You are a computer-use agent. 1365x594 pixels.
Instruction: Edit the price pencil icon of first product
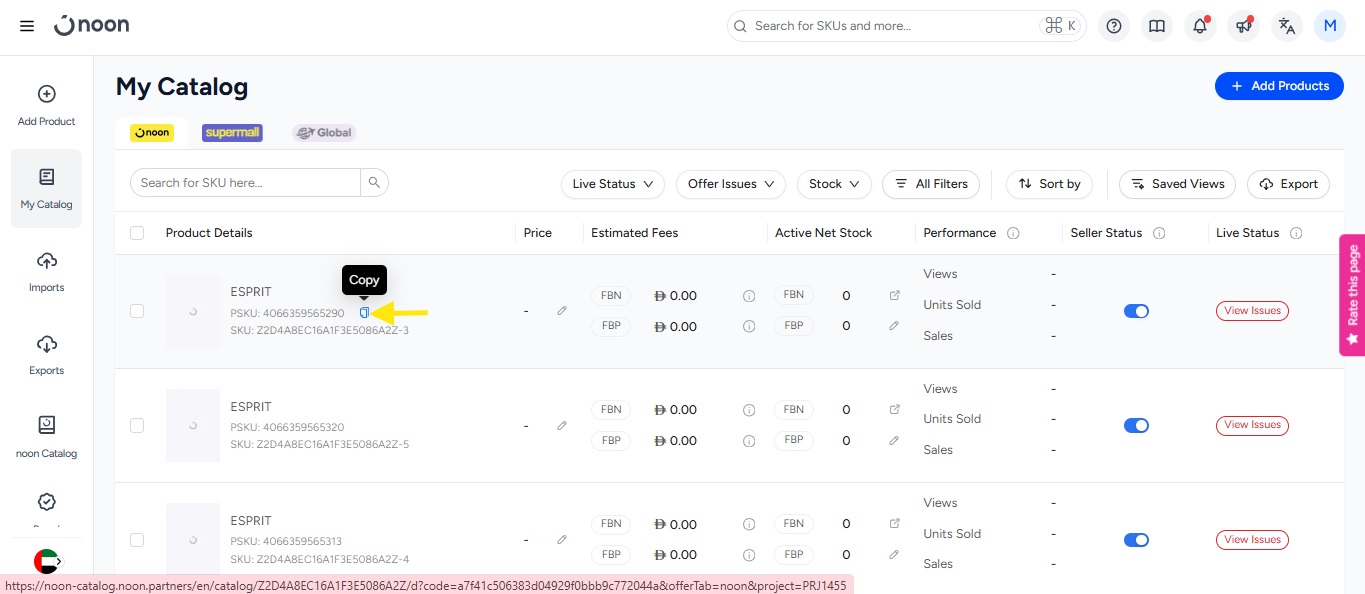coord(562,311)
